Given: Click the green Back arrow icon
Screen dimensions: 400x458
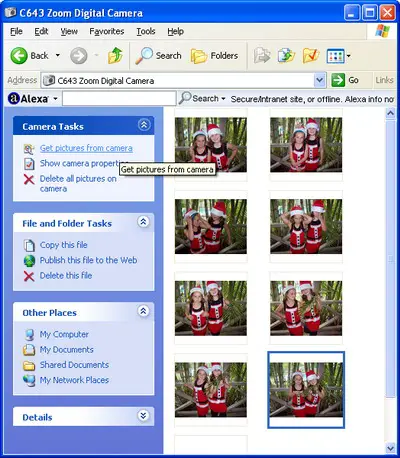Looking at the screenshot, I should pyautogui.click(x=19, y=55).
